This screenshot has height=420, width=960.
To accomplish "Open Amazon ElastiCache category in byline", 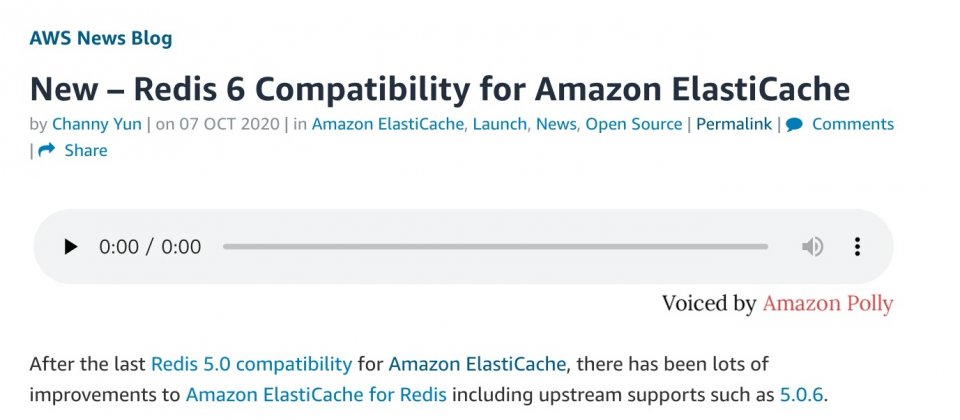I will (x=388, y=124).
